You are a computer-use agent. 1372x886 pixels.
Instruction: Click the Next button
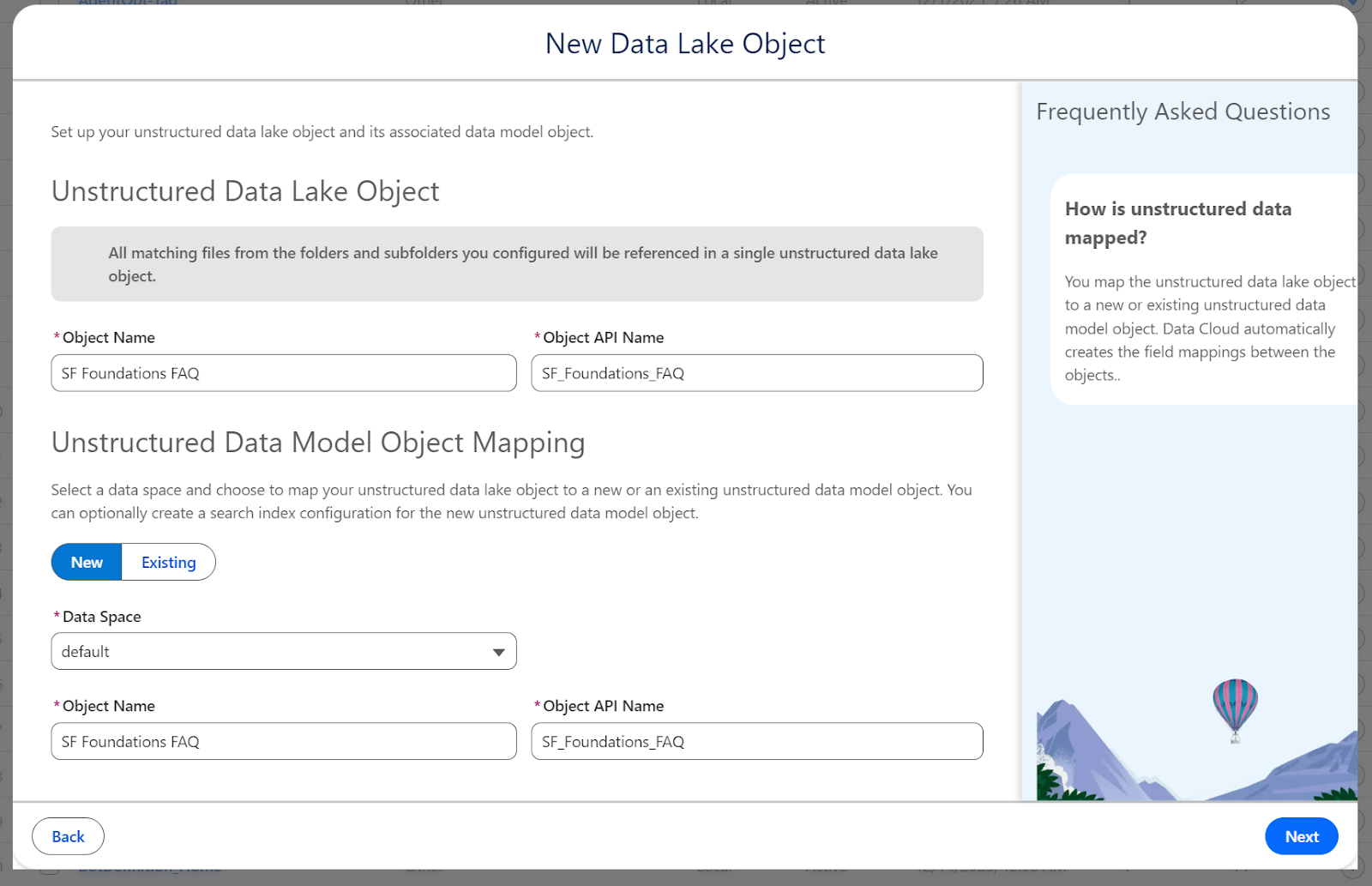pyautogui.click(x=1301, y=837)
